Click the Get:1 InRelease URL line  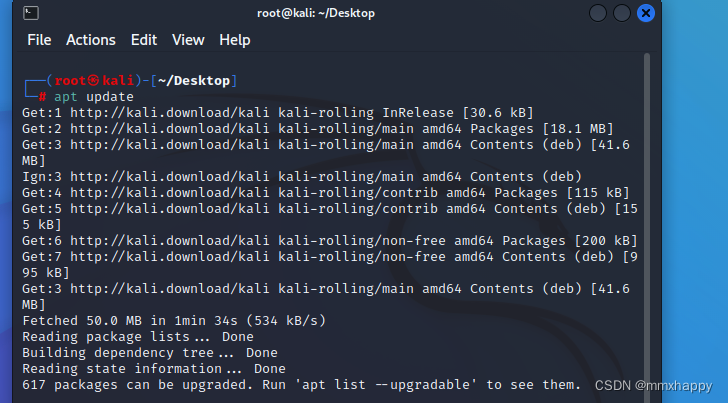tap(278, 113)
